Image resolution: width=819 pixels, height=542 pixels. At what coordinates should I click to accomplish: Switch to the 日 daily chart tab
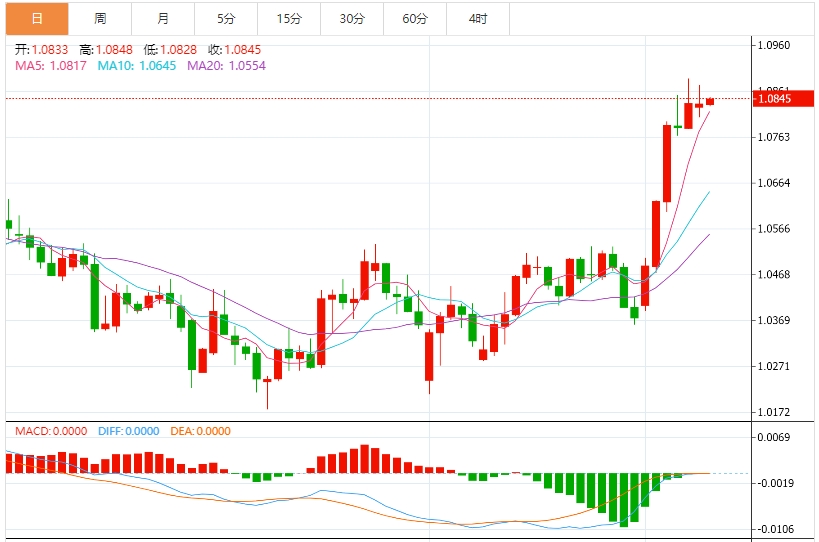37,19
